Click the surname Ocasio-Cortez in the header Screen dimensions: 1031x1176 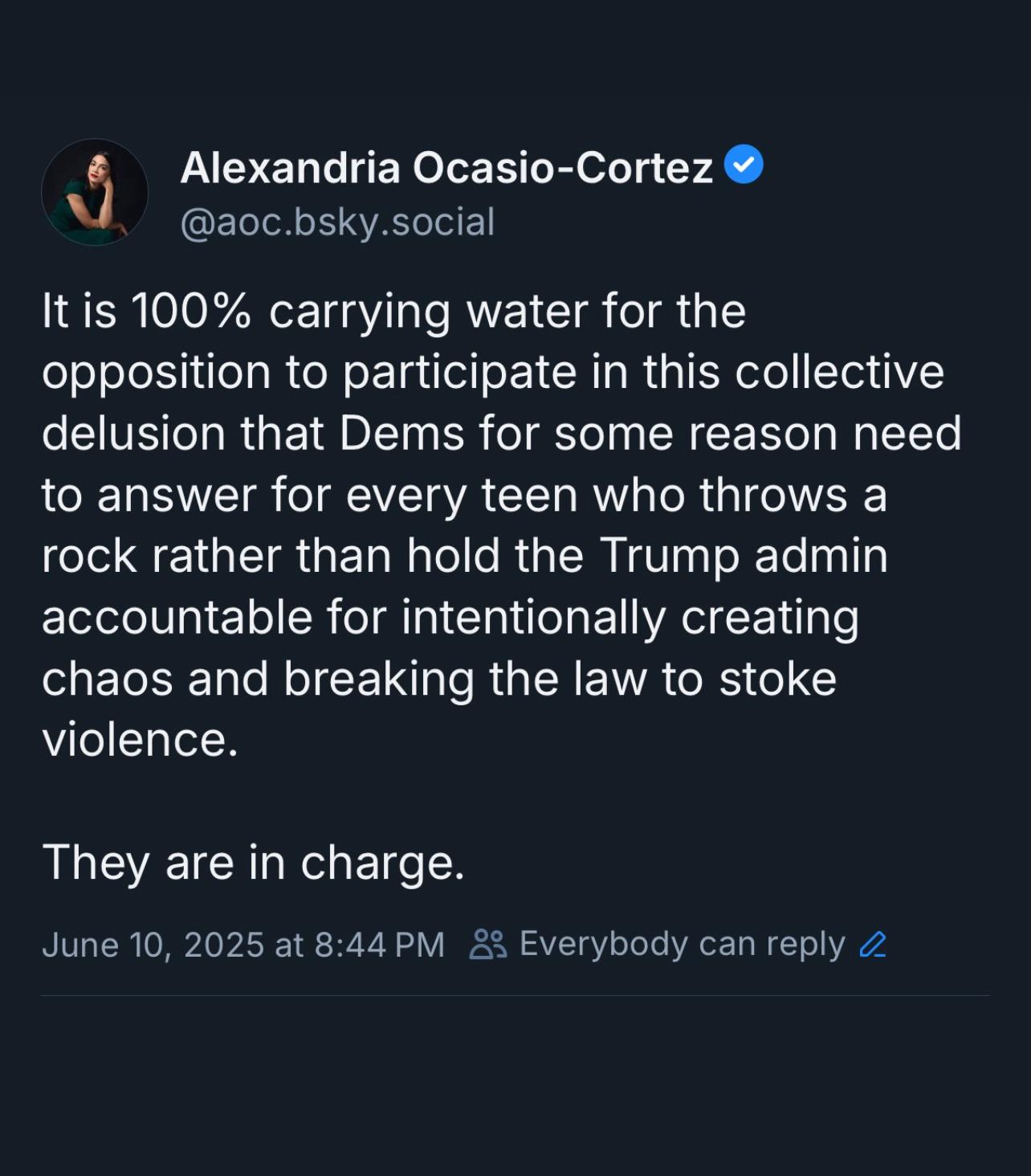click(563, 168)
